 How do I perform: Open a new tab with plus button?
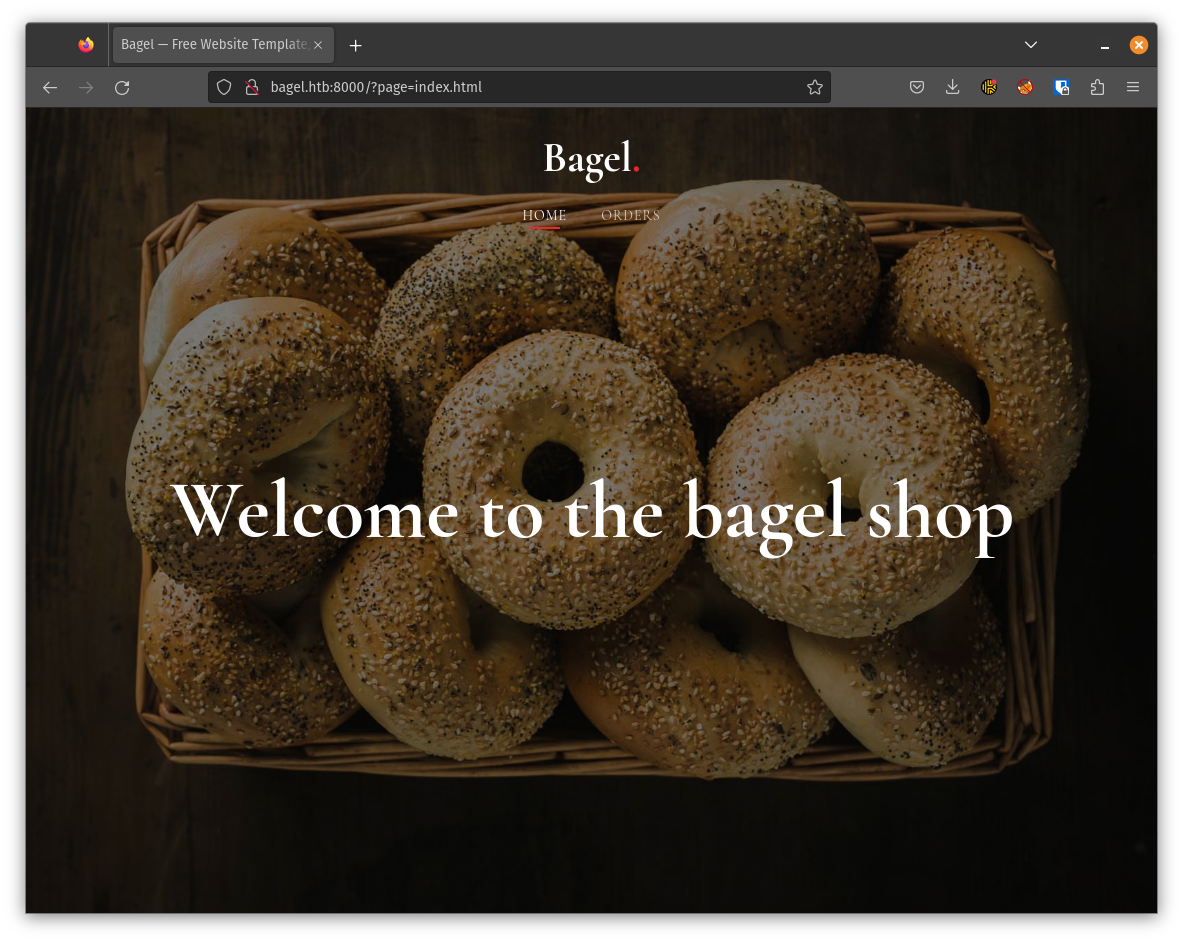355,46
